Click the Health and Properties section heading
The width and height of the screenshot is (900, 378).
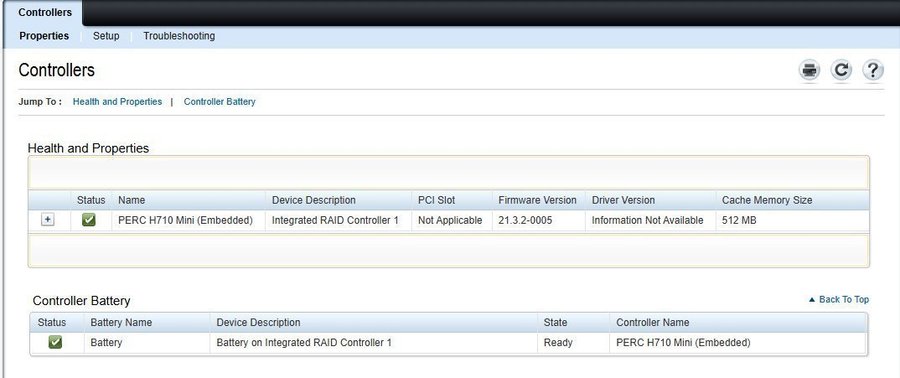coord(88,148)
